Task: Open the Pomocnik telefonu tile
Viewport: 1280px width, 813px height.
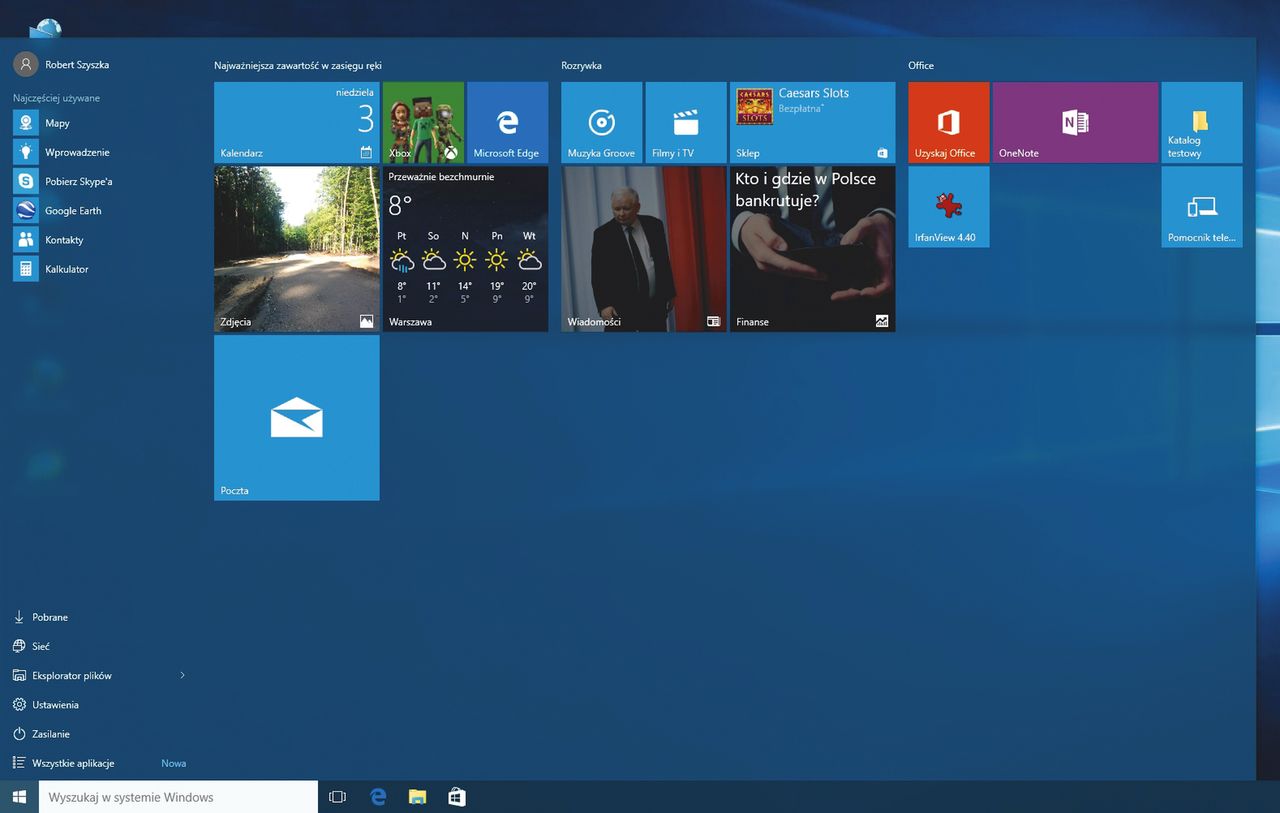Action: [x=1202, y=207]
